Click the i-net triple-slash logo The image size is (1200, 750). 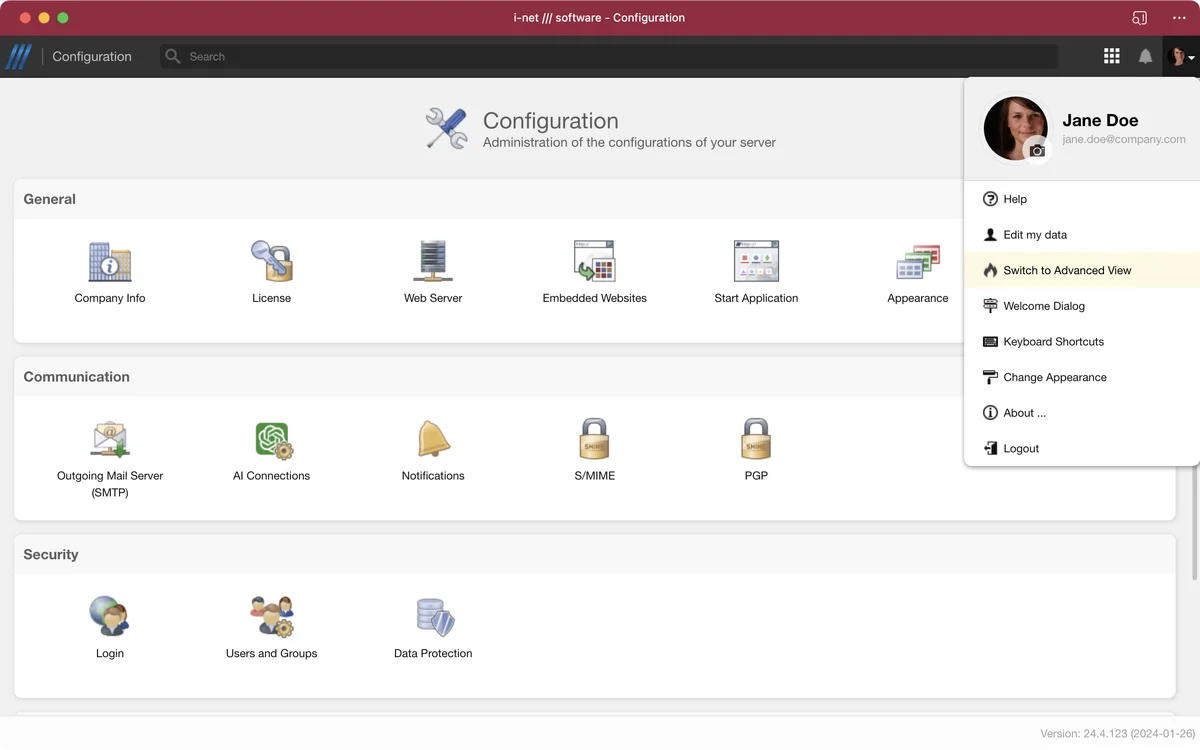coord(19,57)
